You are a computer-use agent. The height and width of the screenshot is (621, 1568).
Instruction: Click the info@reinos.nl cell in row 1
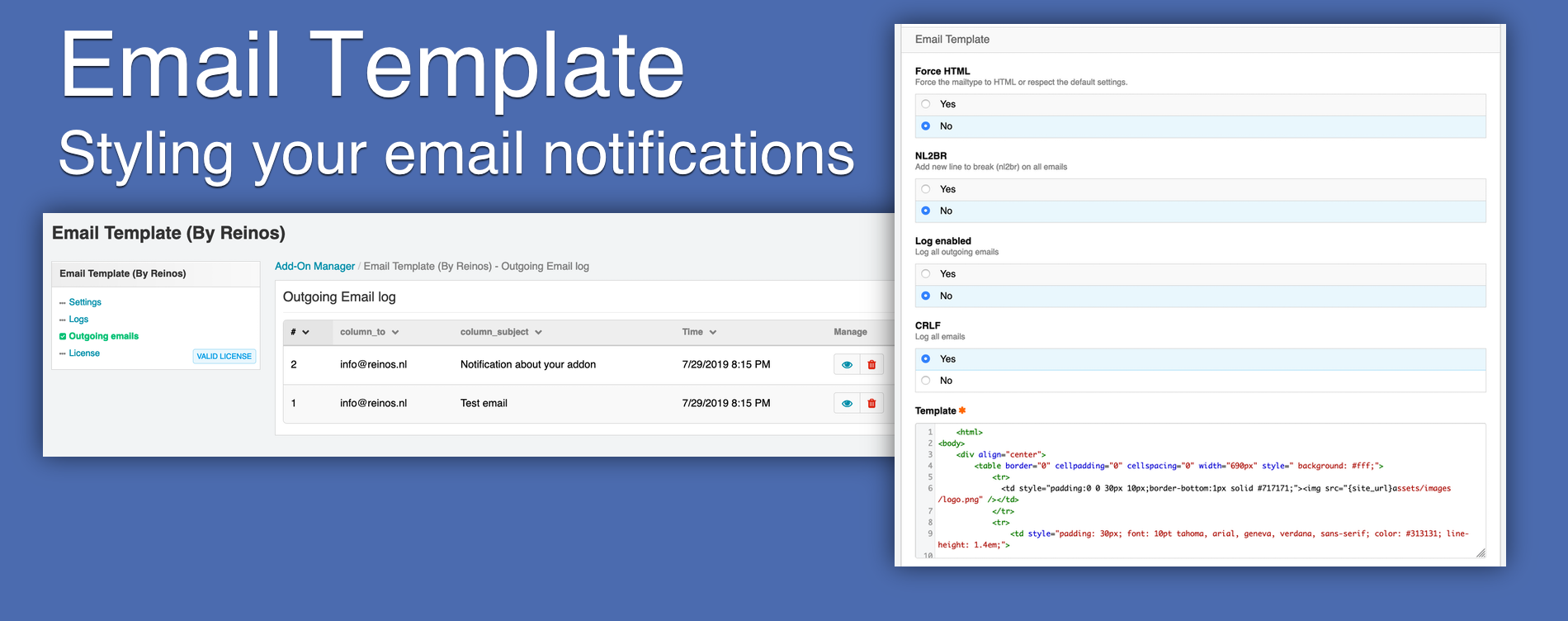(x=373, y=403)
